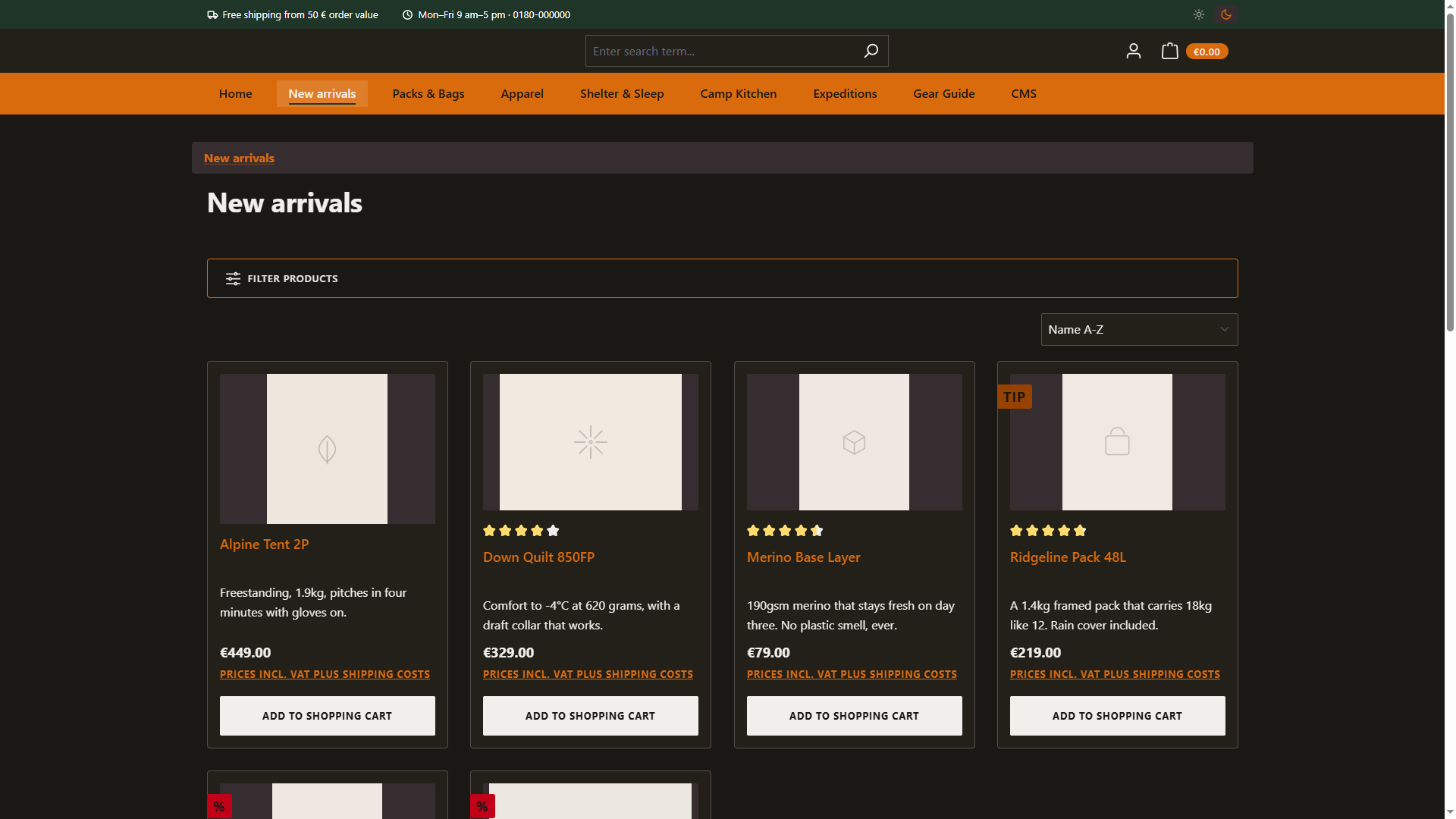Click Down Quilt 850FP product image
The image size is (1456, 819).
tap(590, 442)
